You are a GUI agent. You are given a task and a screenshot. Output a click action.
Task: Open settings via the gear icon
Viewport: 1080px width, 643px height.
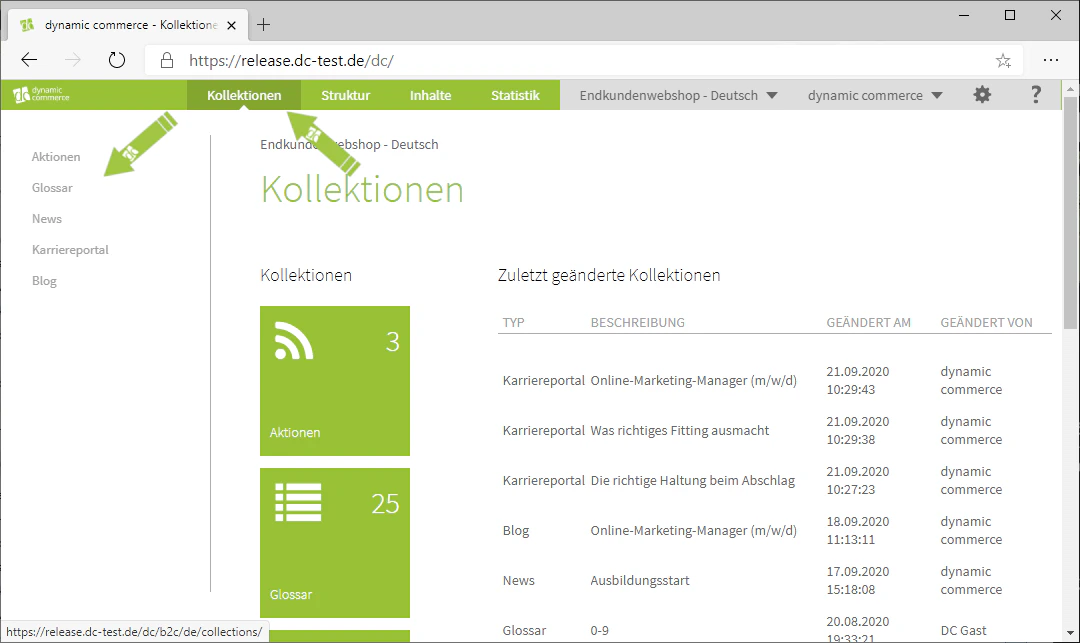click(x=982, y=94)
